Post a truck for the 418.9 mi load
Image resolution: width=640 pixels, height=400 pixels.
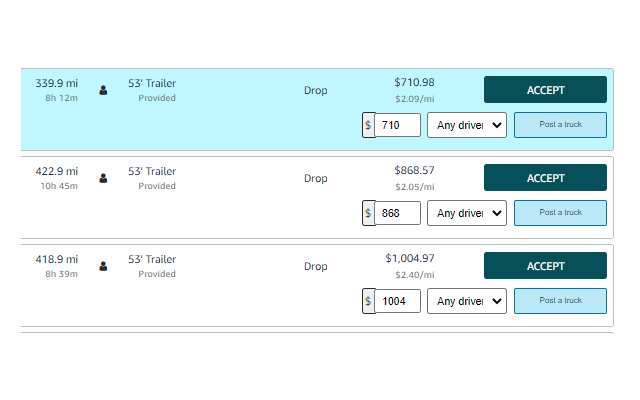[560, 301]
